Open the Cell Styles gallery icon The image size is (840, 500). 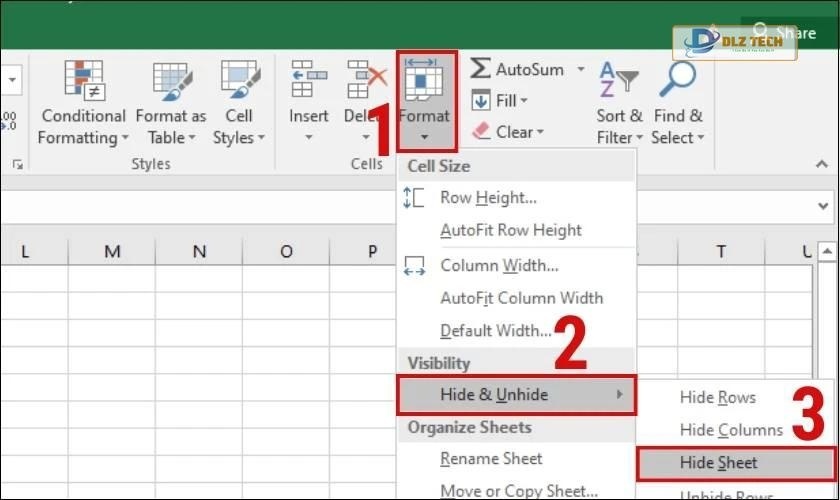240,80
